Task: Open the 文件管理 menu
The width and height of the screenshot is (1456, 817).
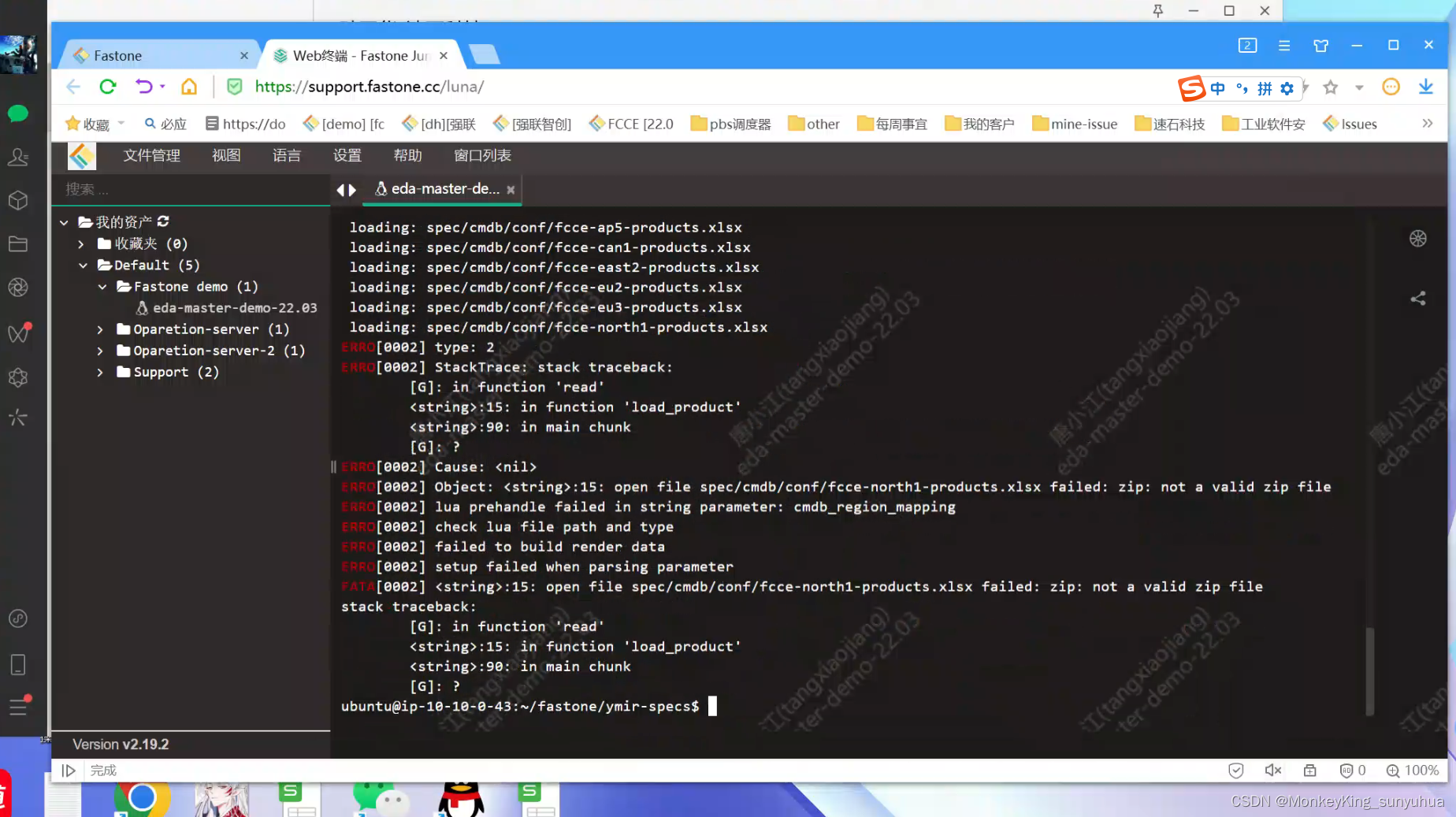Action: click(151, 156)
